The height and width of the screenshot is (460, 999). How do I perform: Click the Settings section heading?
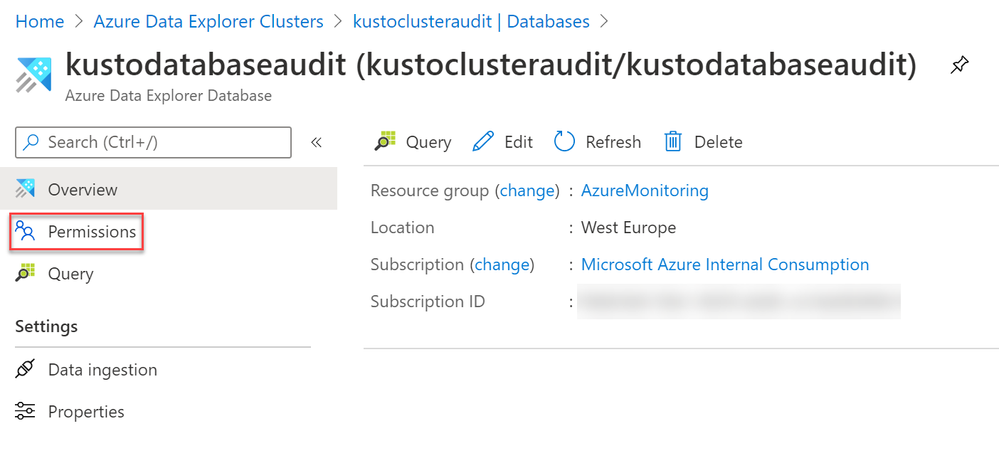pyautogui.click(x=47, y=326)
